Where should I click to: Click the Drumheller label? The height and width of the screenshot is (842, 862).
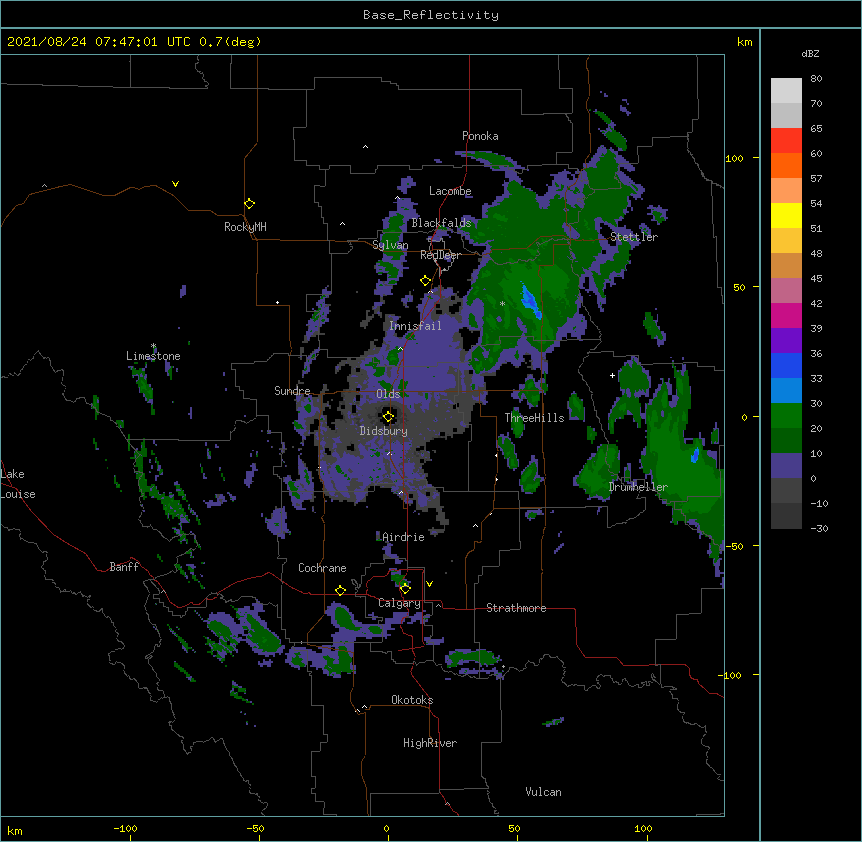[x=638, y=487]
